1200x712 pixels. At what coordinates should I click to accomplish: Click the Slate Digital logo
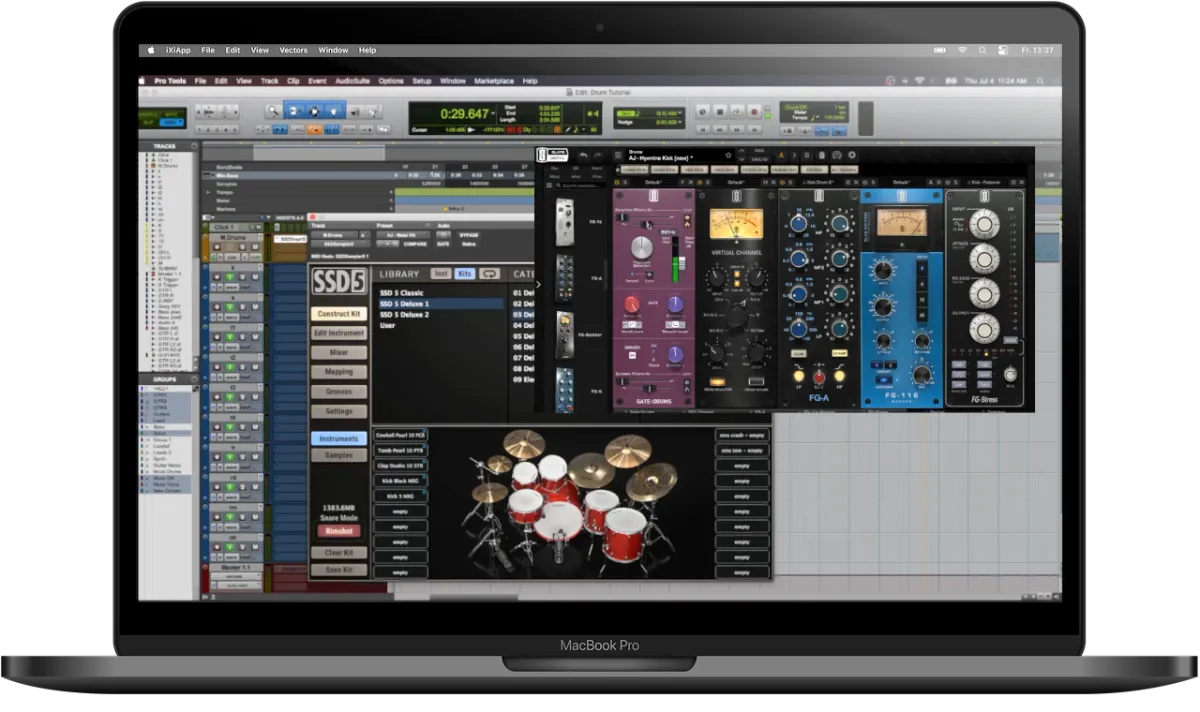(553, 155)
